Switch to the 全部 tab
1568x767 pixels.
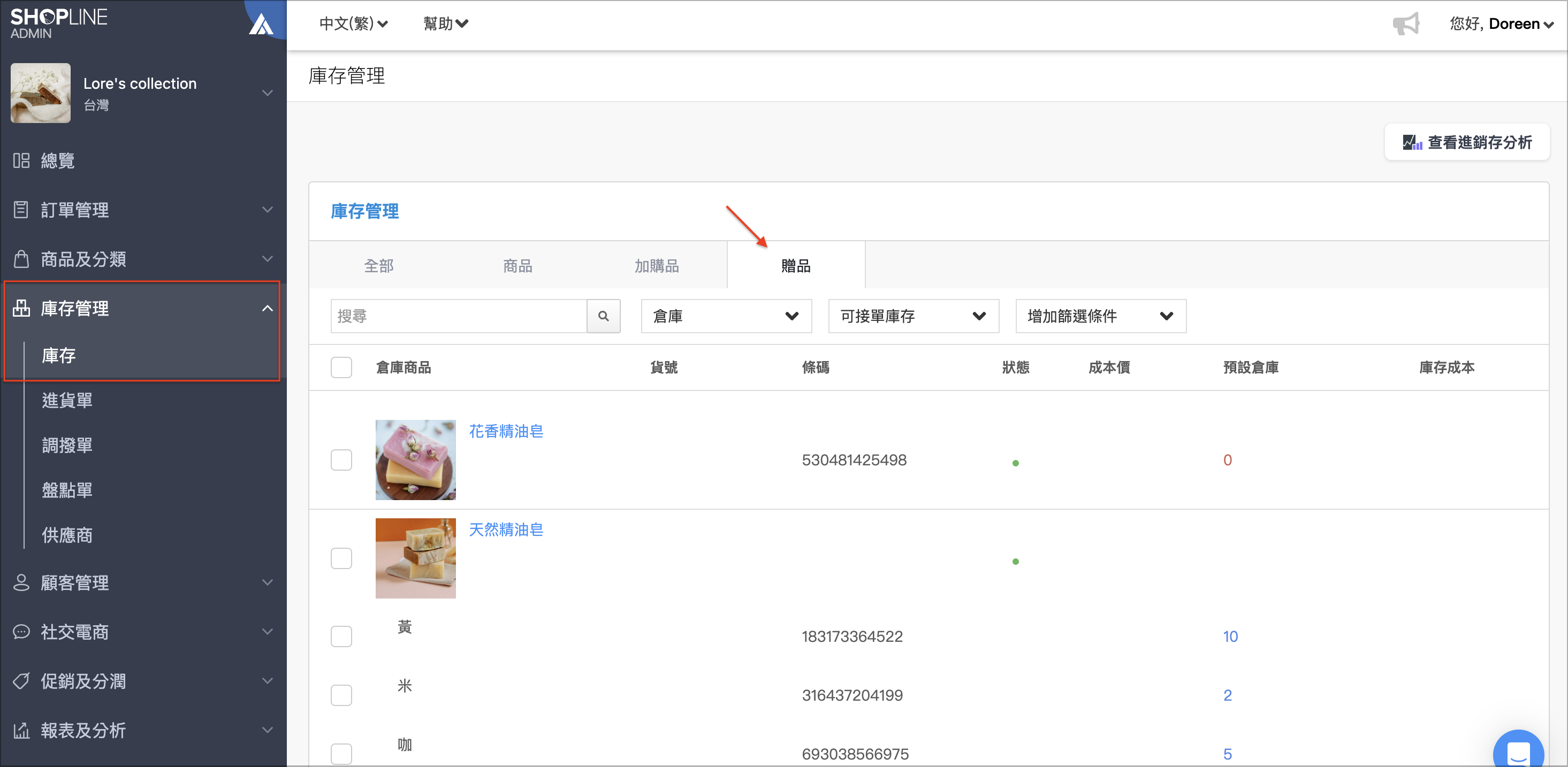pos(378,266)
